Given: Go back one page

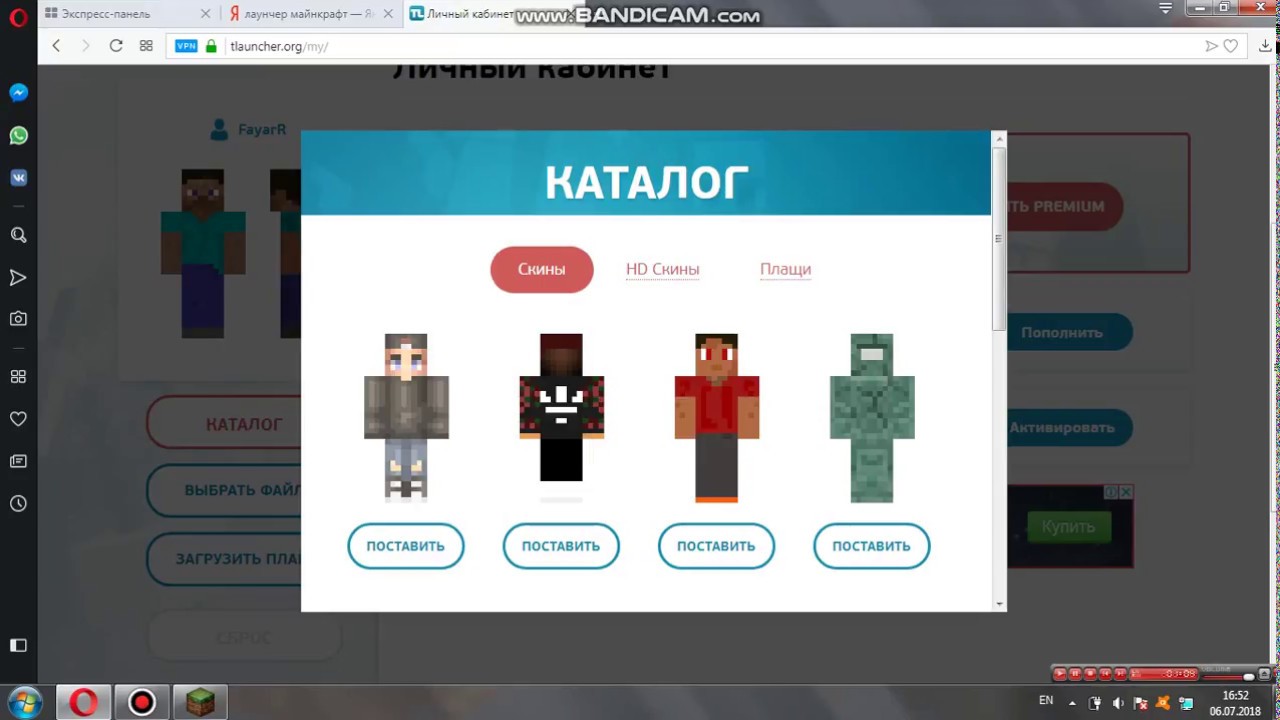Looking at the screenshot, I should click(x=56, y=46).
